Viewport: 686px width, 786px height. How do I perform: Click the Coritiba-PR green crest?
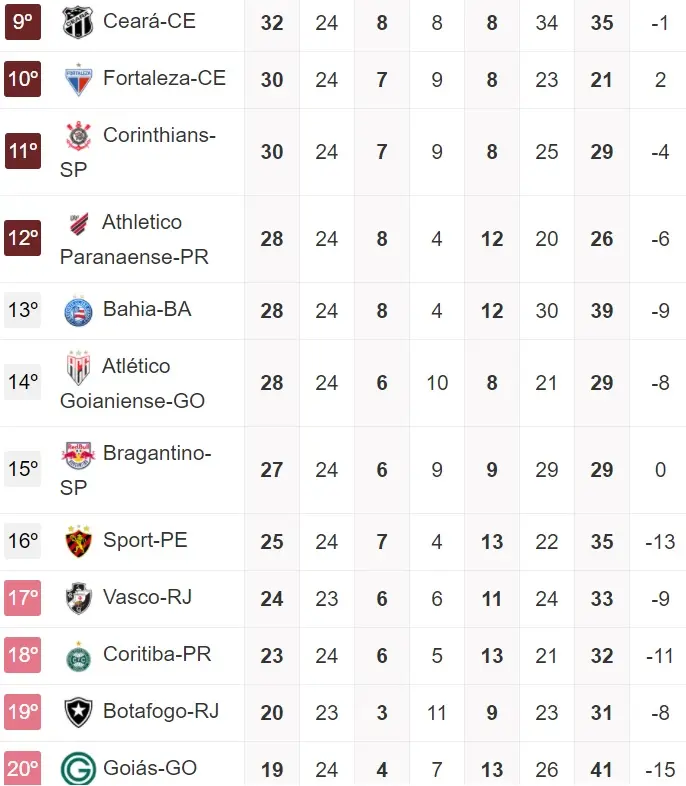pos(78,655)
